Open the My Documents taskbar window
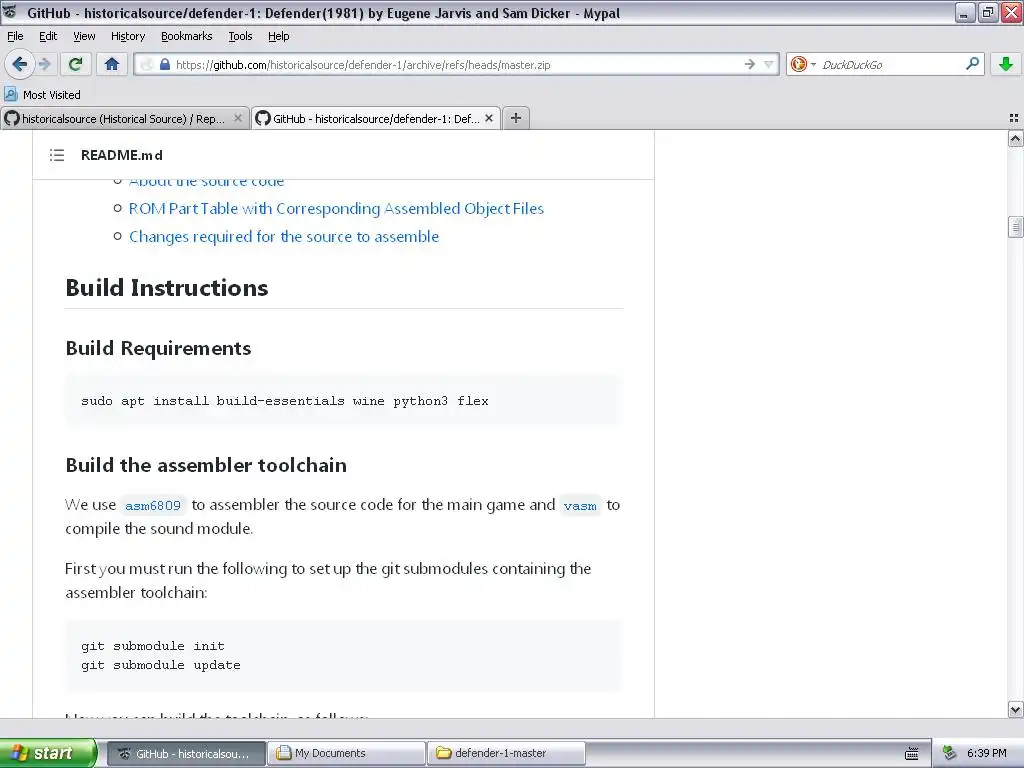The width and height of the screenshot is (1024, 768). pyautogui.click(x=347, y=753)
